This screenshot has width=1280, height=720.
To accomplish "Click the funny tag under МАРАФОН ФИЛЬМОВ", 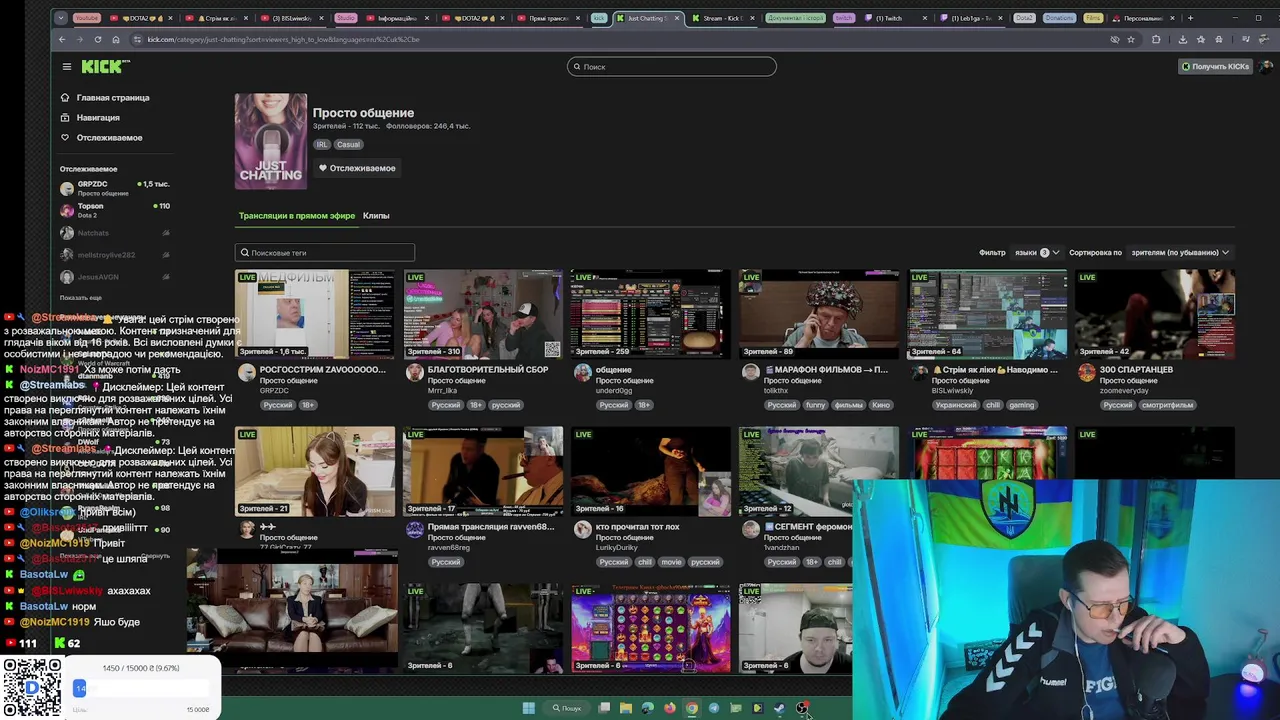I will (816, 405).
